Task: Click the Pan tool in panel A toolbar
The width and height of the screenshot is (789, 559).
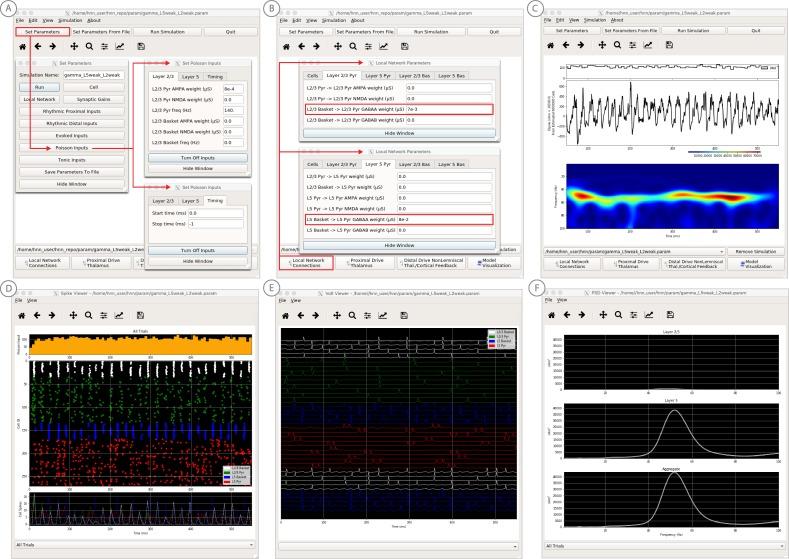Action: tap(74, 46)
